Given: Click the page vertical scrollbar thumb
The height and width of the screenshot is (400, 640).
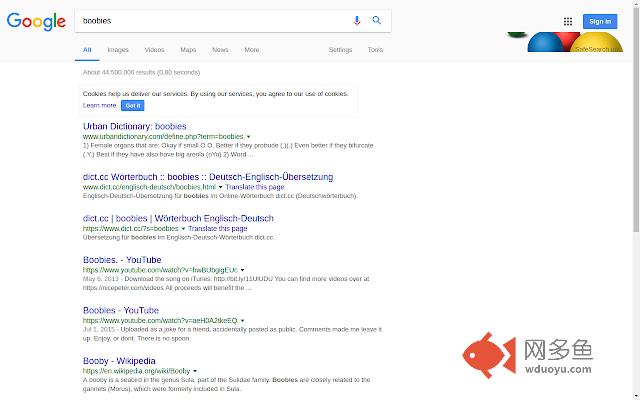Looking at the screenshot, I should click(636, 118).
